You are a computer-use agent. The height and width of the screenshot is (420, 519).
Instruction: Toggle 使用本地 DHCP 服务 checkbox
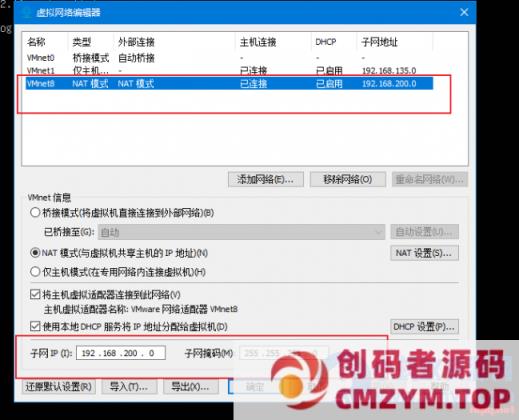(35, 326)
